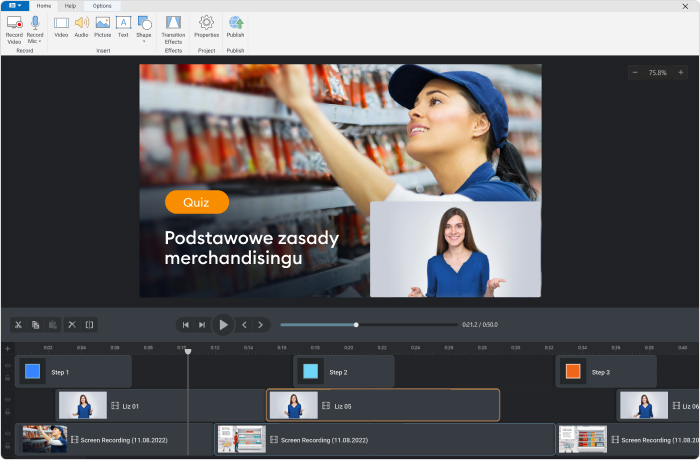Zoom out the preview with minus button
700x460 pixels.
(635, 72)
